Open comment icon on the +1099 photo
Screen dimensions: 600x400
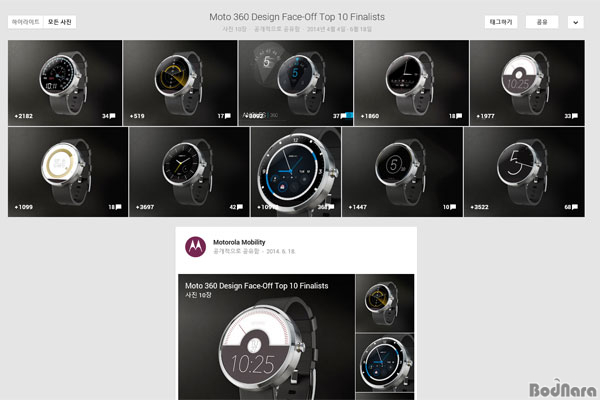point(119,207)
